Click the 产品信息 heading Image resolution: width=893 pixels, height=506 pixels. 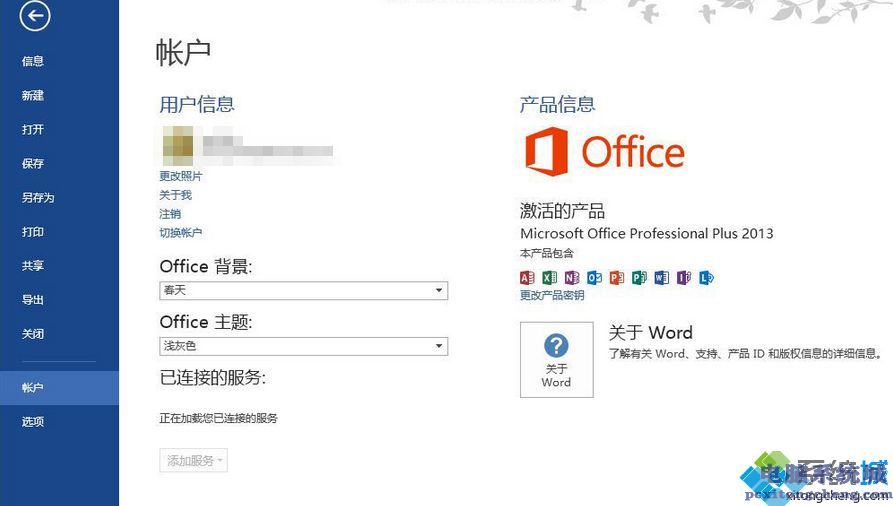(558, 104)
